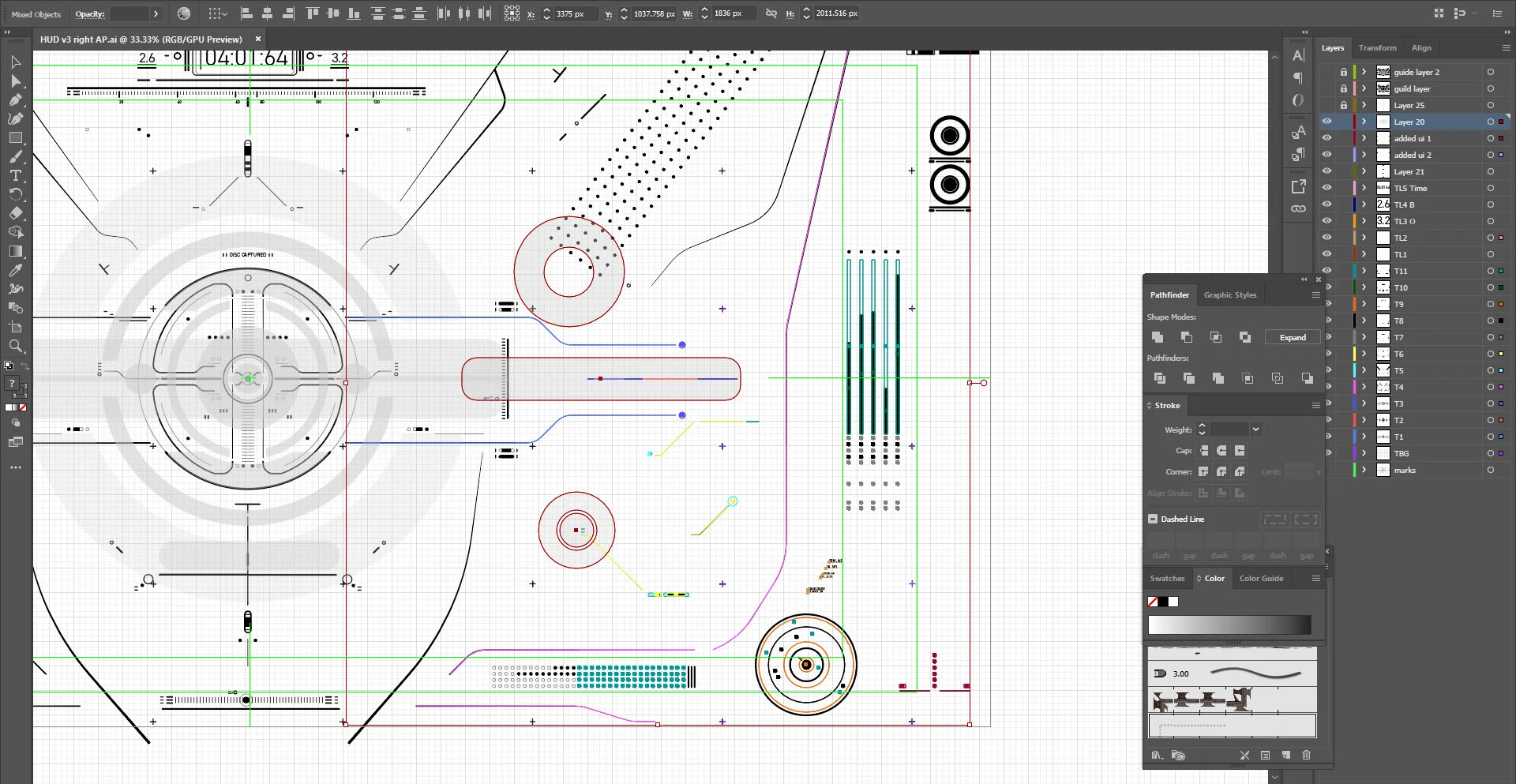This screenshot has width=1516, height=784.
Task: Expand the marks layer
Action: click(1364, 470)
